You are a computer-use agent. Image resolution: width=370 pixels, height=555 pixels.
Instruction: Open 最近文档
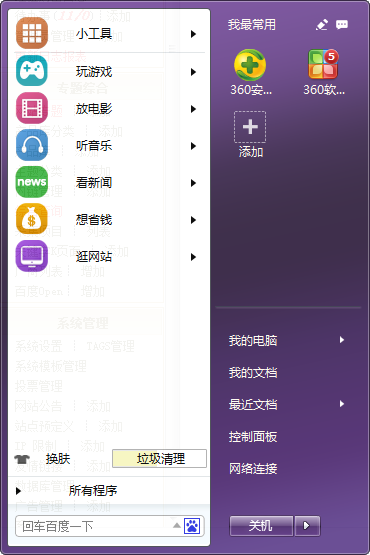253,405
